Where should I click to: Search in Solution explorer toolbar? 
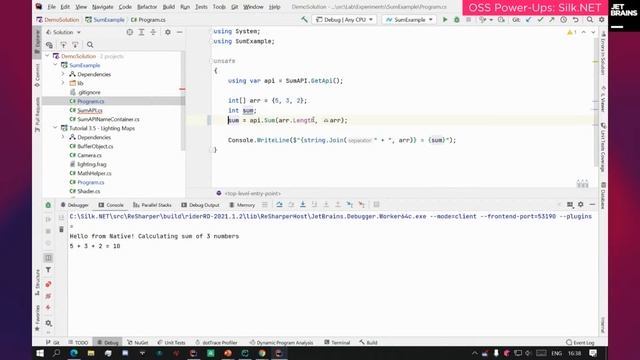click(x=90, y=44)
